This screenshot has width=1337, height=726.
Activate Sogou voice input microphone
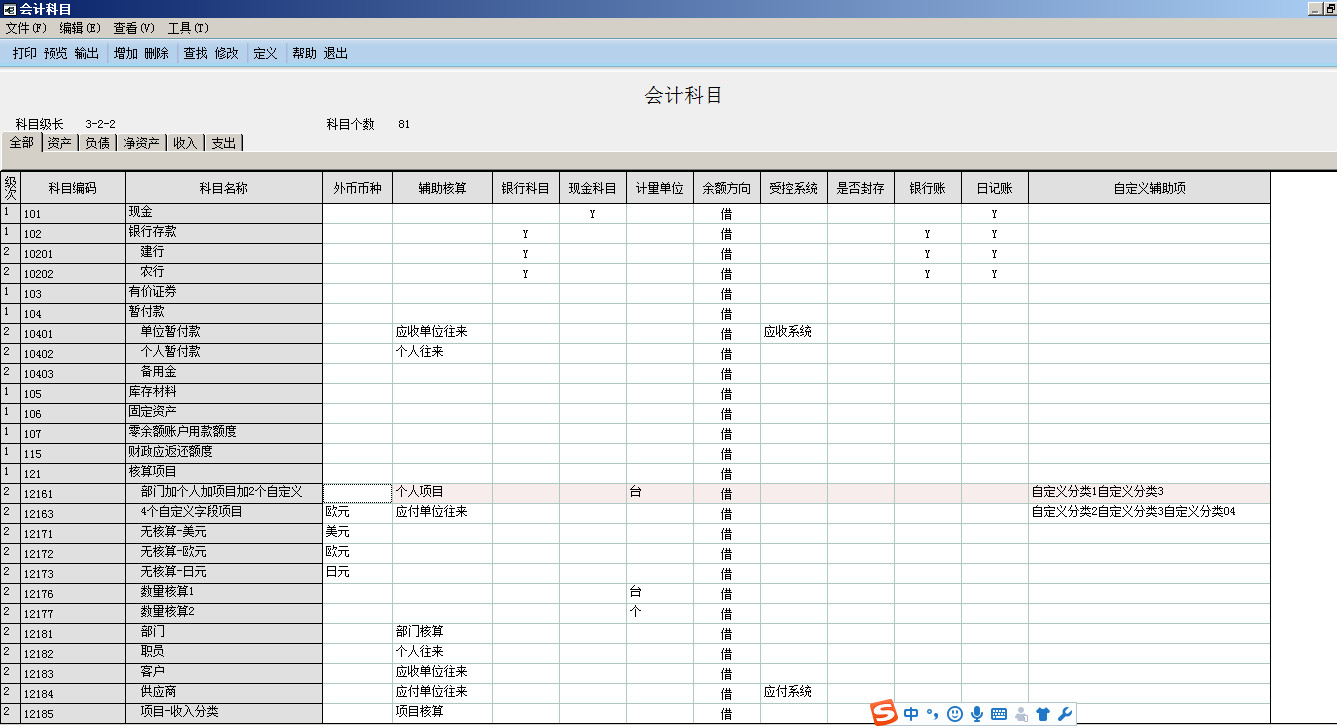tap(977, 714)
